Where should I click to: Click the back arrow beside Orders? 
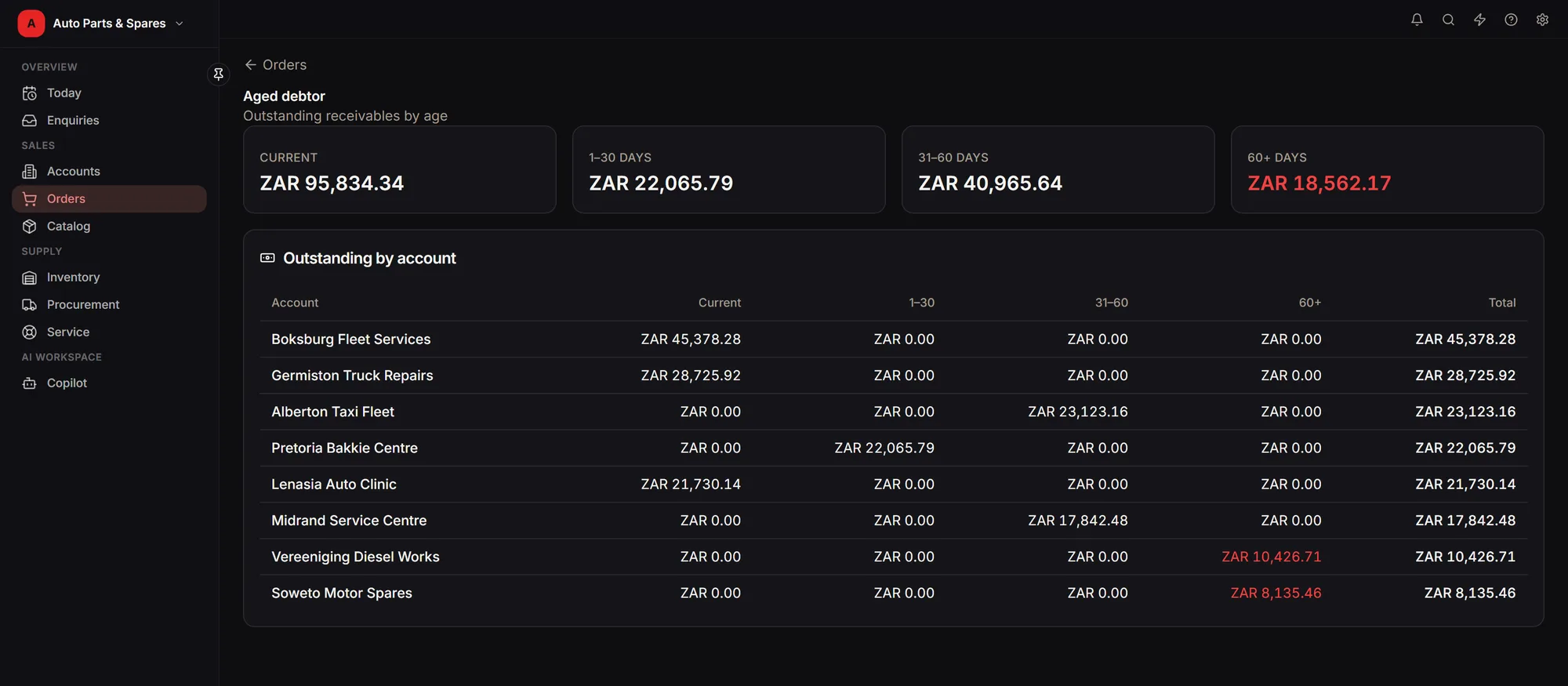click(251, 64)
